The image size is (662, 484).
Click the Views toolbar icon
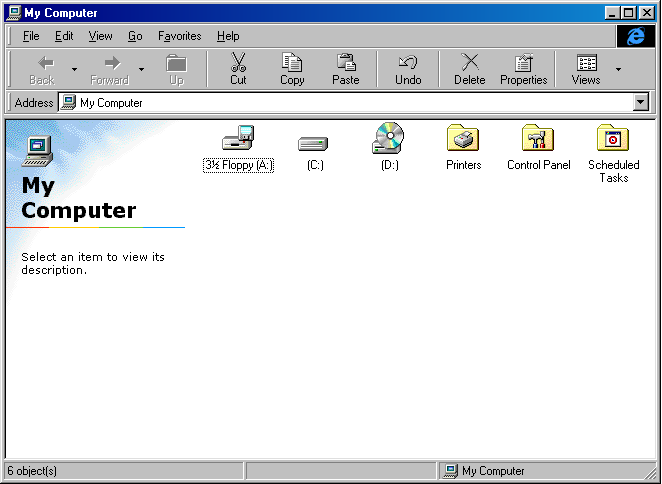pyautogui.click(x=586, y=63)
